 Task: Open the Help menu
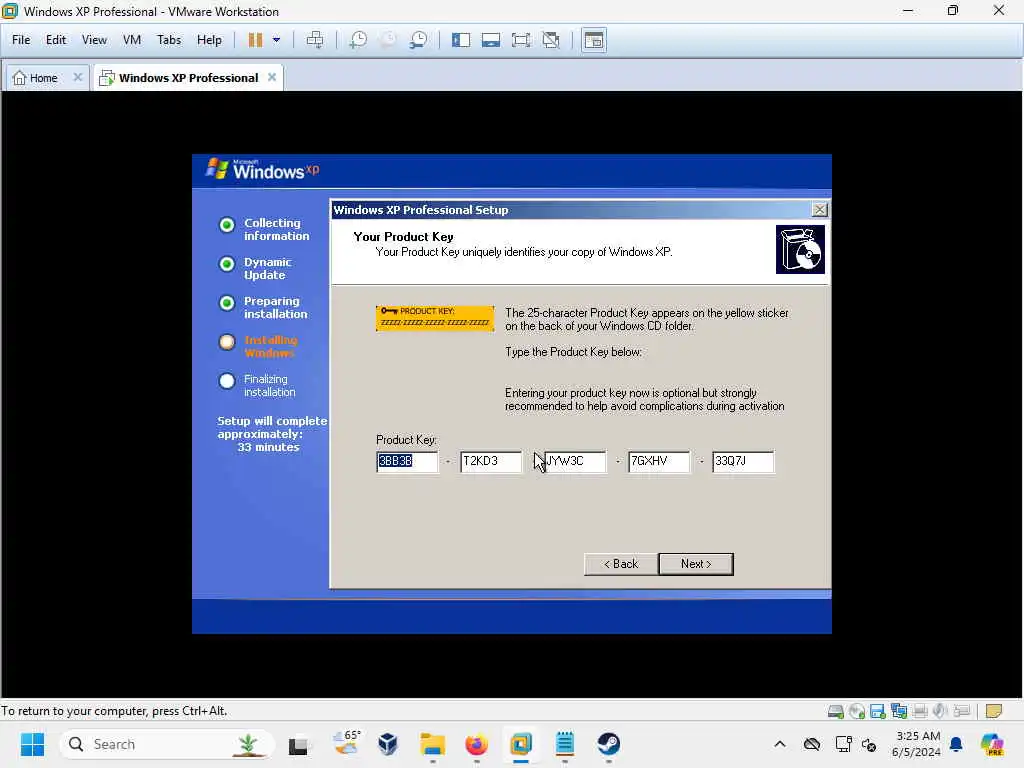[210, 40]
